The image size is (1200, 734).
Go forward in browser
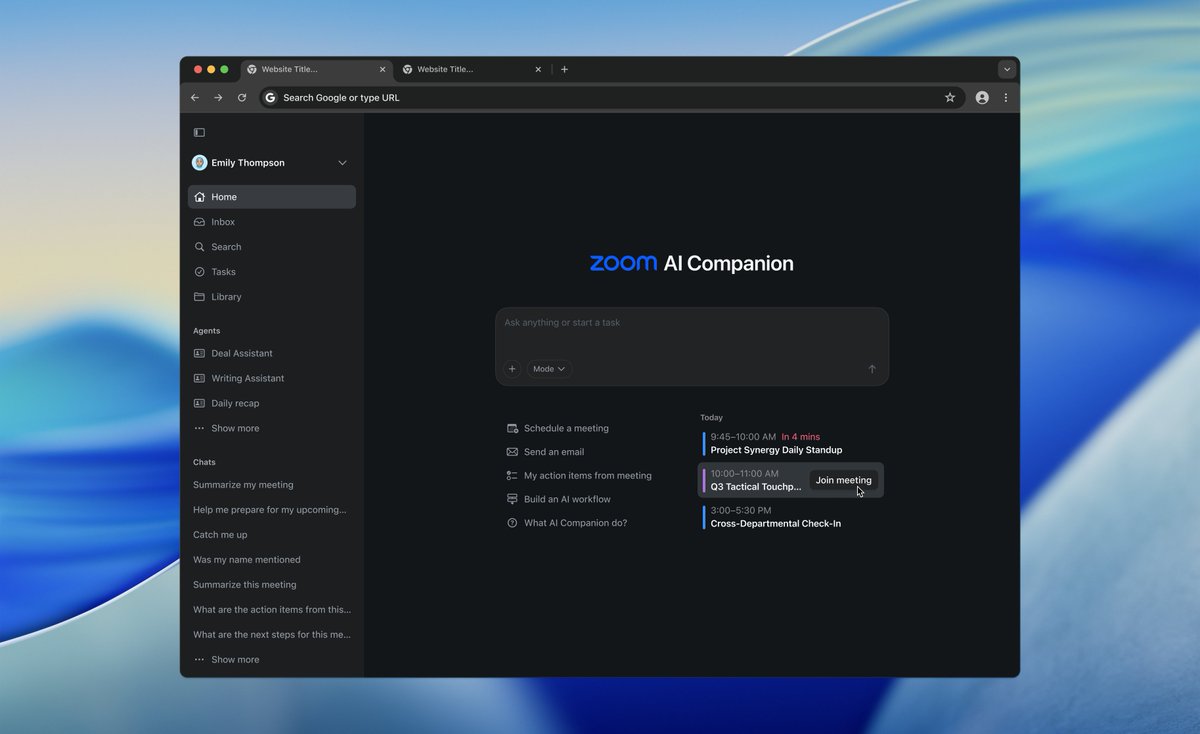pyautogui.click(x=218, y=98)
